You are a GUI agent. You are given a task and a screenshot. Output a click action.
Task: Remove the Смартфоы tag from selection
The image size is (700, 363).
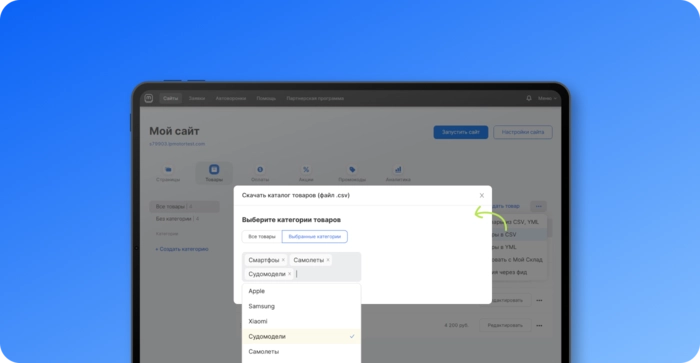283,260
